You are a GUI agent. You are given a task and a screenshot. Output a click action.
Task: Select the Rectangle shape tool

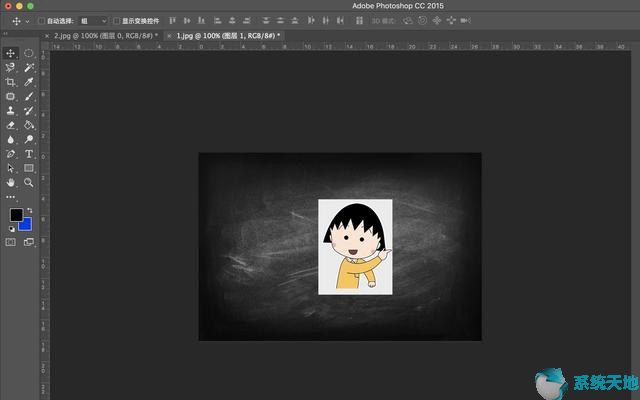coord(29,168)
